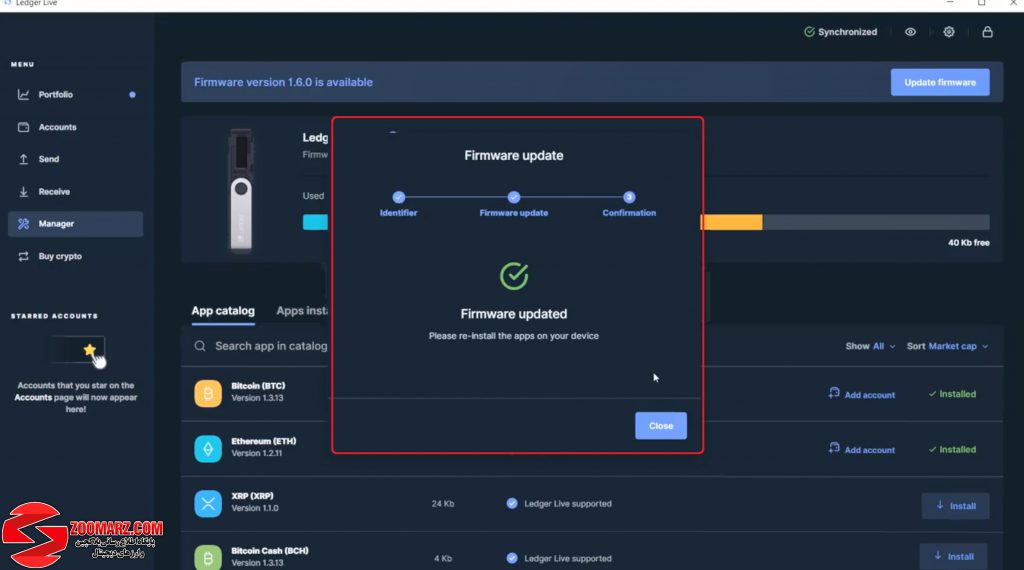
Task: Click the Bitcoin (BTC) app icon
Action: pyautogui.click(x=208, y=394)
